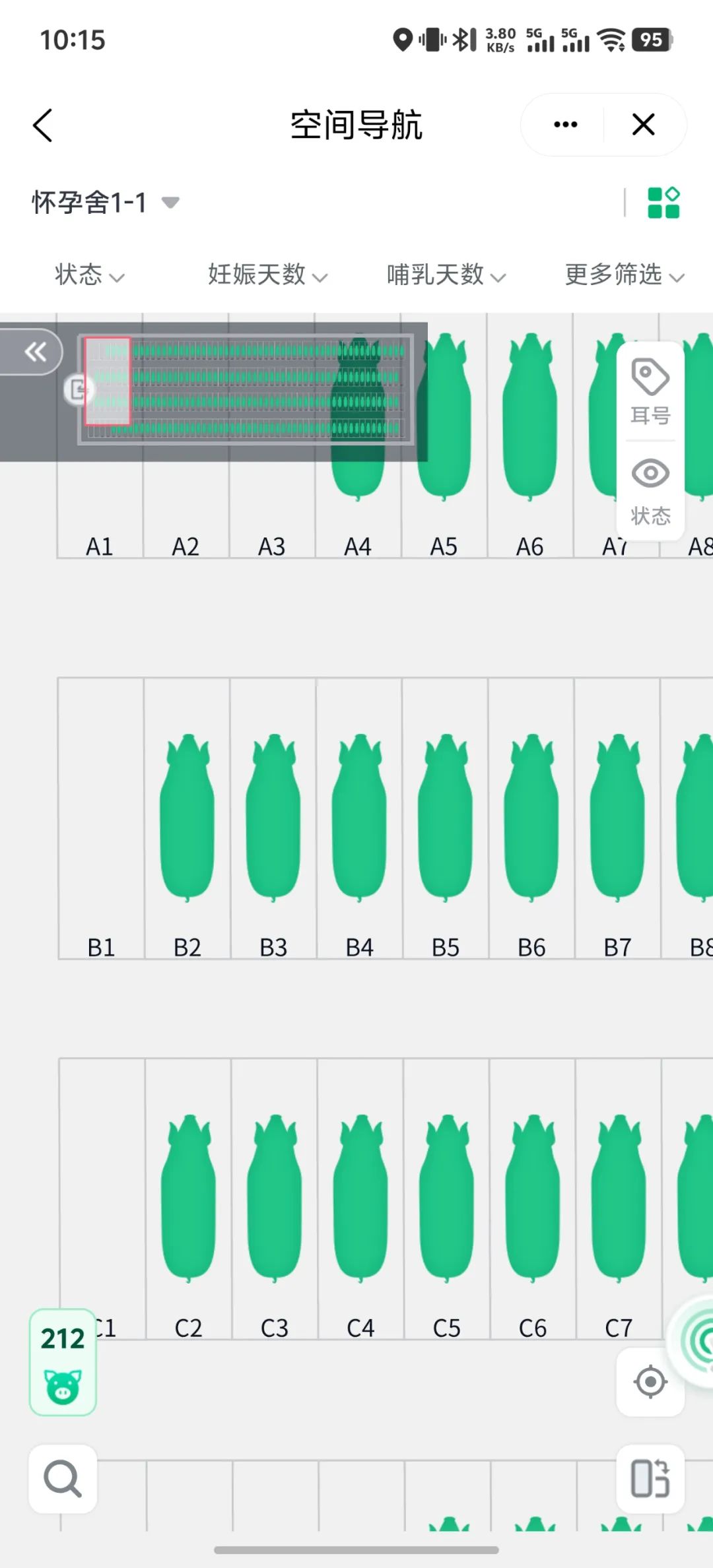Open the 妊娠天数 filter dropdown
The height and width of the screenshot is (1568, 713).
(267, 275)
